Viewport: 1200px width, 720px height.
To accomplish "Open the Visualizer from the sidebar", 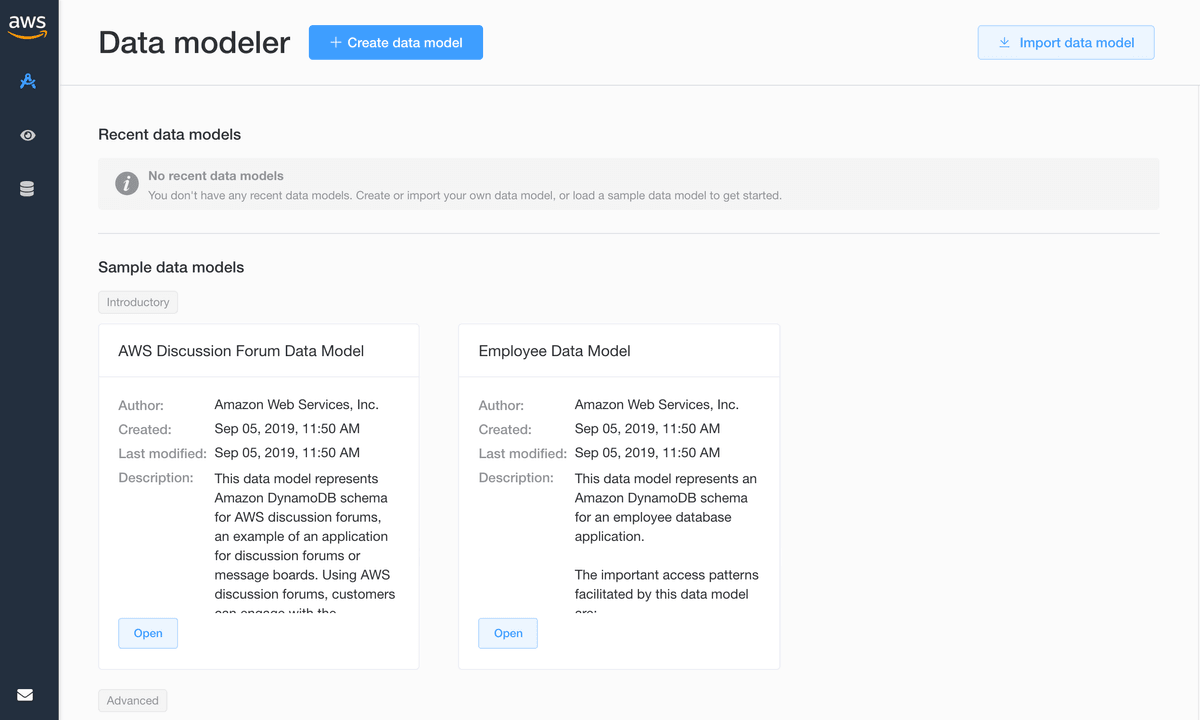I will tap(28, 135).
